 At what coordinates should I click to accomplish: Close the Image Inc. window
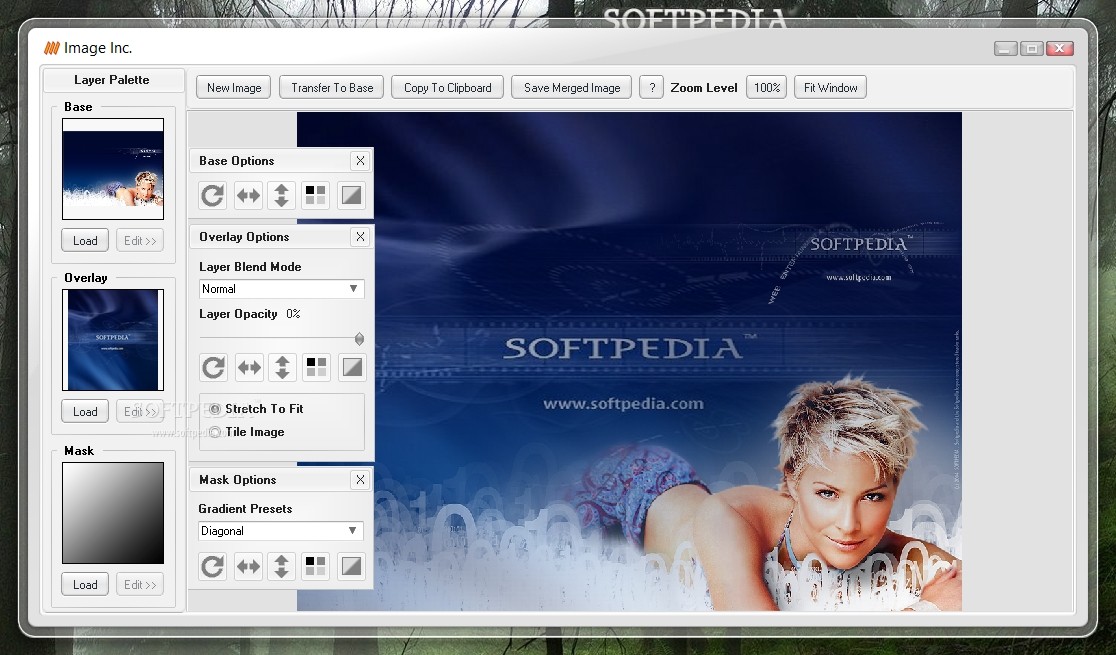(x=1060, y=48)
